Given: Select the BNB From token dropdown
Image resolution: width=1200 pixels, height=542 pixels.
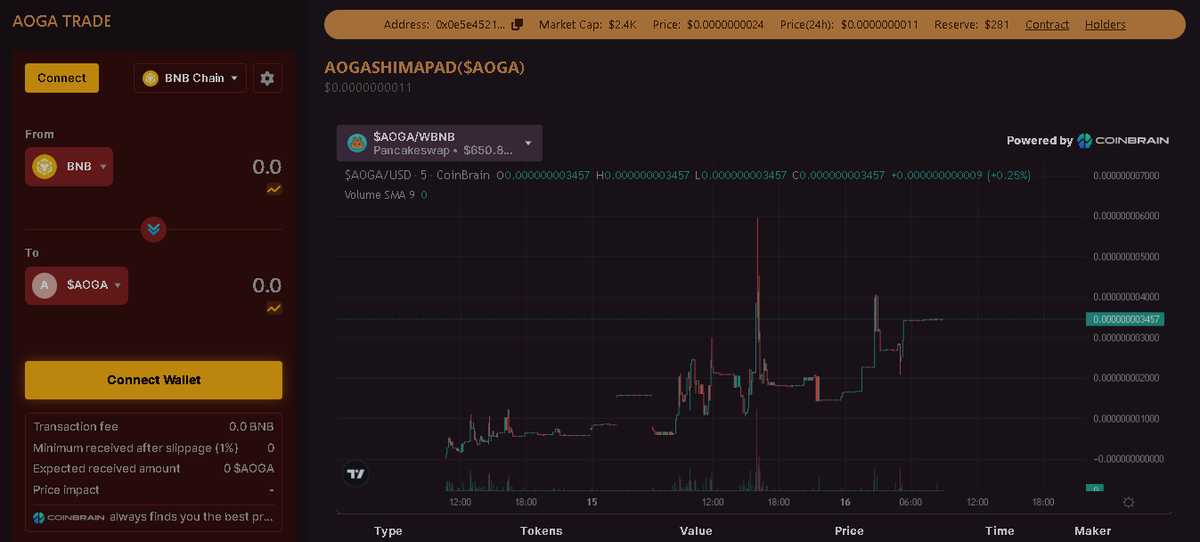Looking at the screenshot, I should [x=69, y=166].
